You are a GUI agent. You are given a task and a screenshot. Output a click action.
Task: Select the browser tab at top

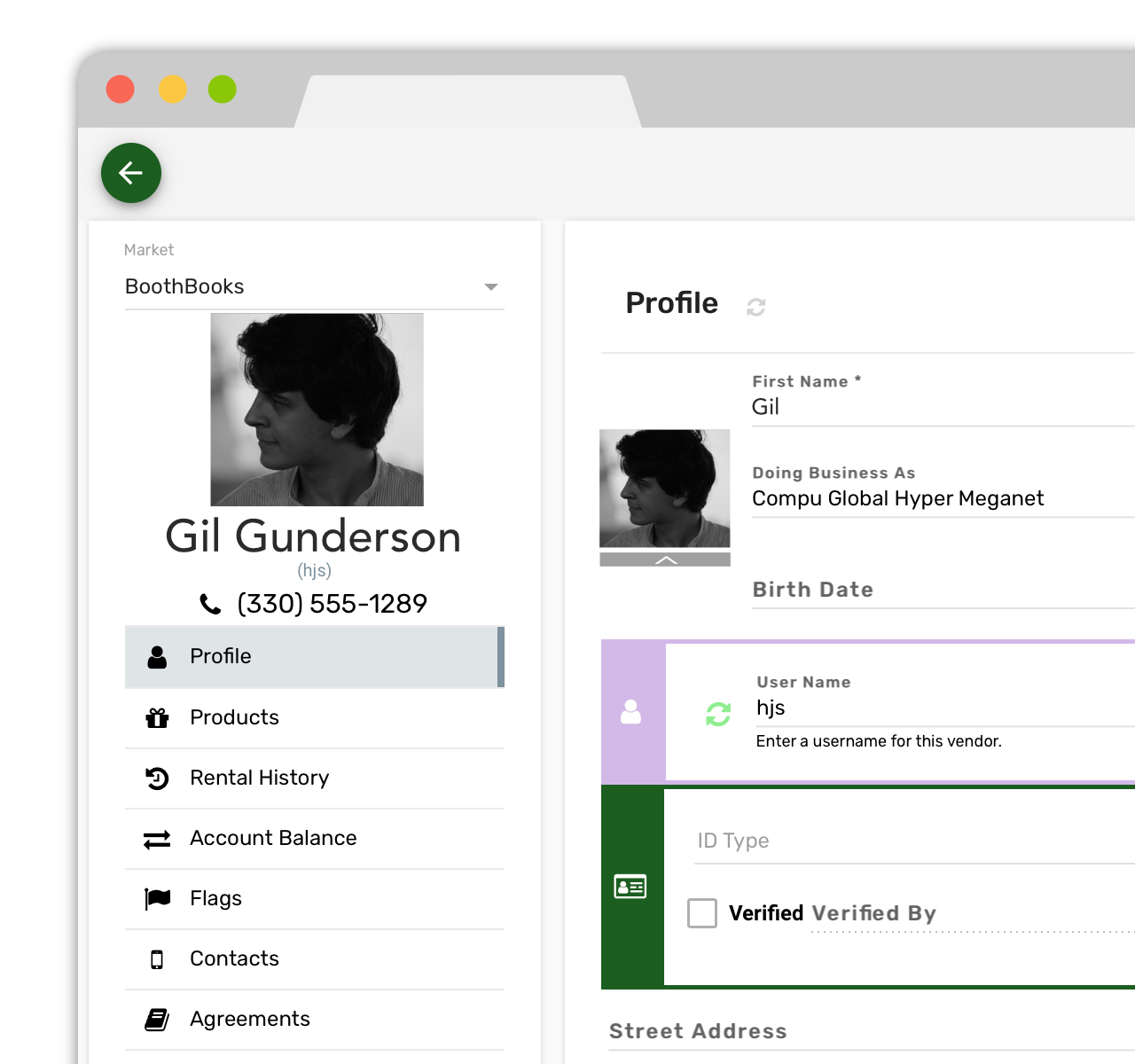(x=468, y=101)
